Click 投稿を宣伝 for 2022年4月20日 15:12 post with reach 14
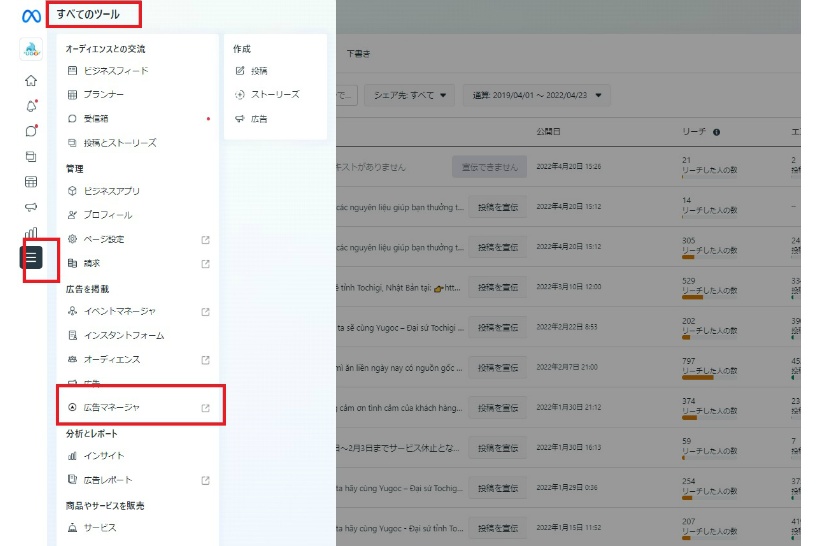 [498, 207]
